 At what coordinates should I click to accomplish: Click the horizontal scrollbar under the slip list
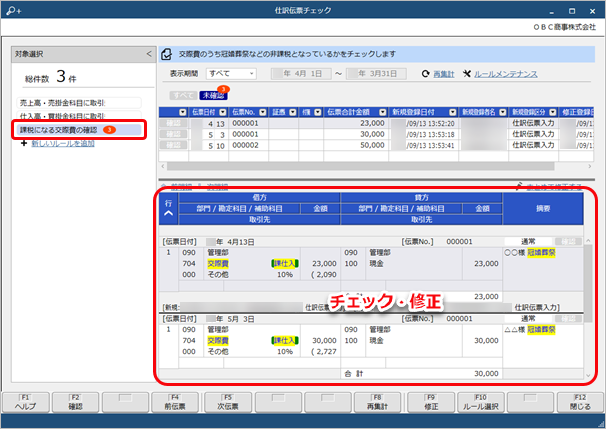(360, 166)
